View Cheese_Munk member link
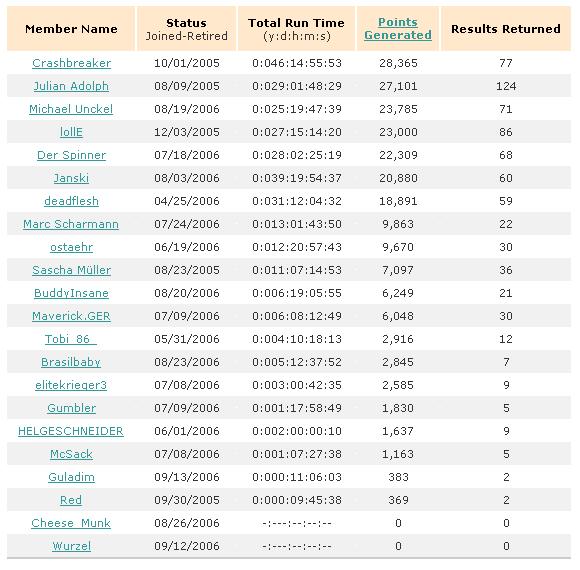The width and height of the screenshot is (580, 570). (71, 523)
